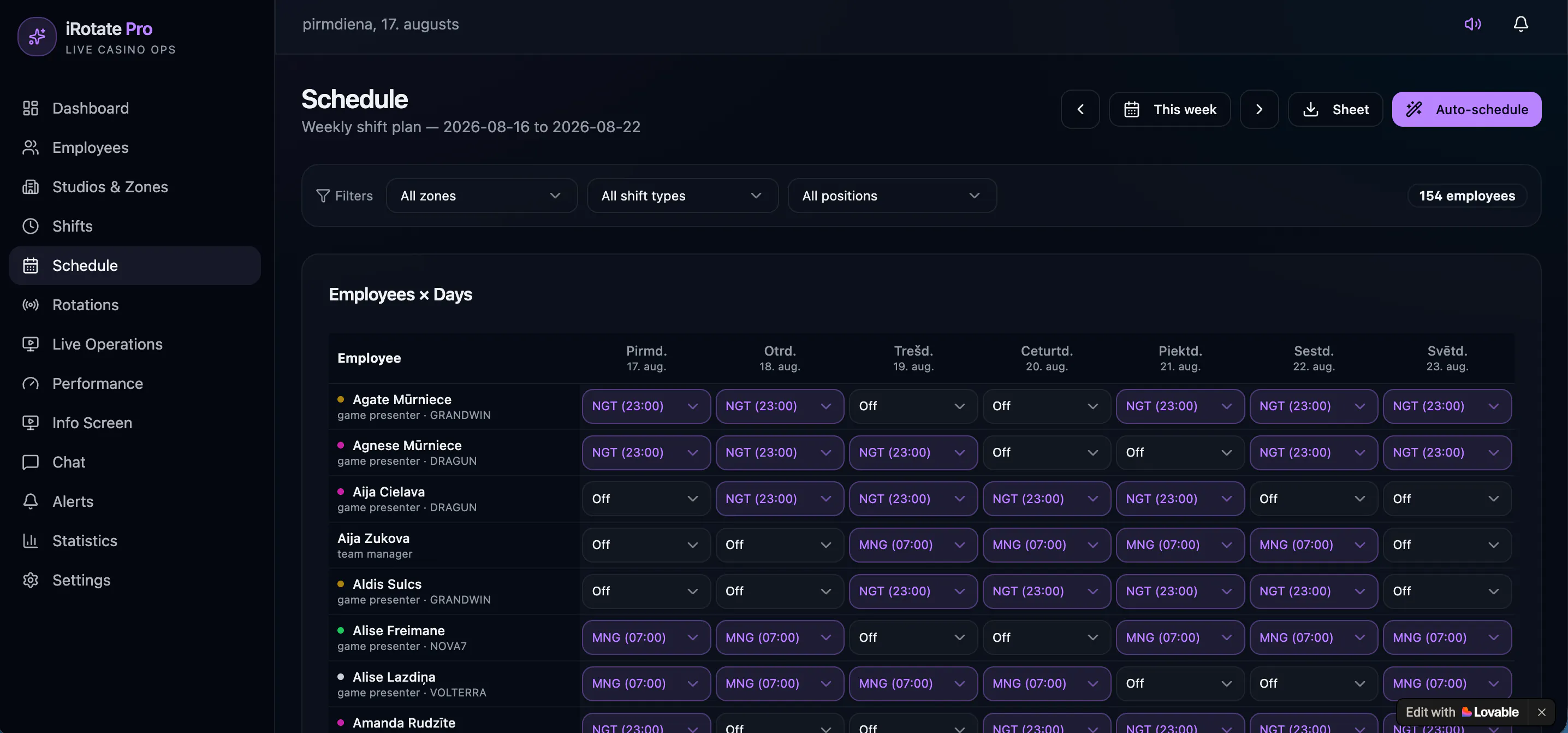Click the This week button
The height and width of the screenshot is (733, 1568).
click(x=1169, y=109)
